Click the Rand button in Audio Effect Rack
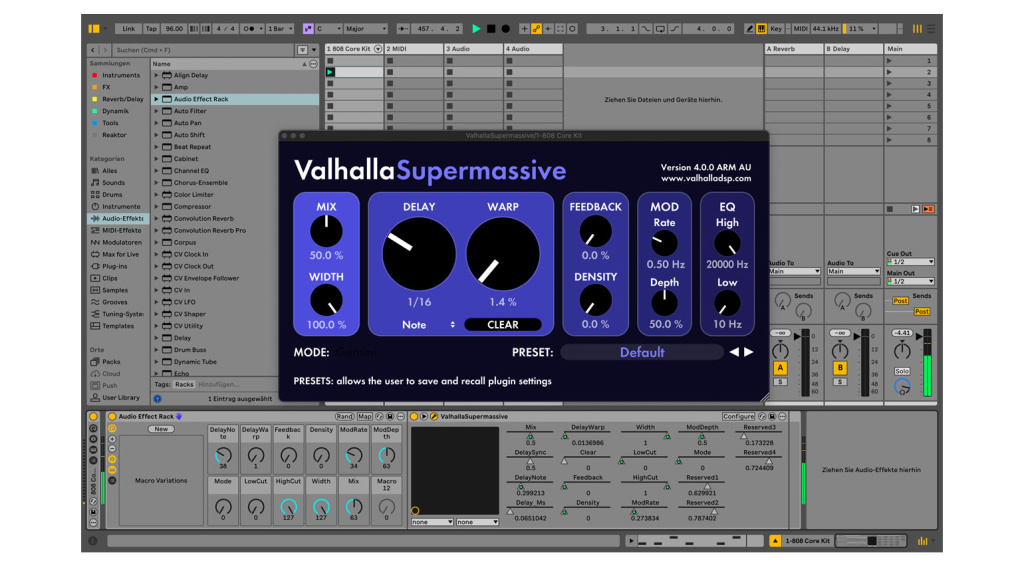Viewport: 1024px width, 565px height. click(344, 417)
